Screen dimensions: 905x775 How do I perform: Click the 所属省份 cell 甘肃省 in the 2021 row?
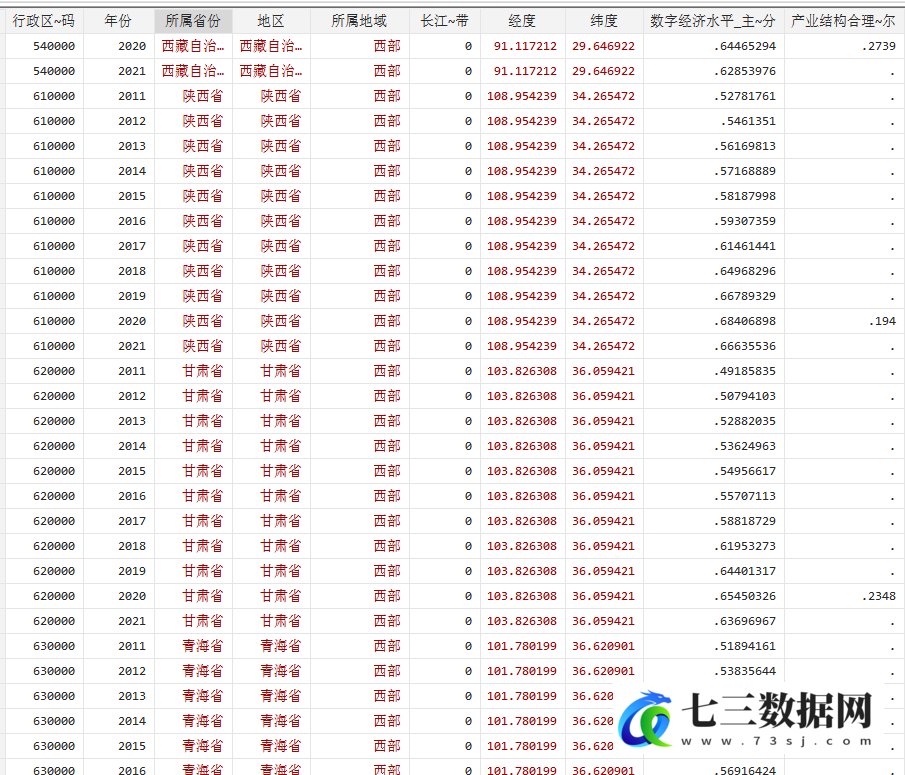203,622
